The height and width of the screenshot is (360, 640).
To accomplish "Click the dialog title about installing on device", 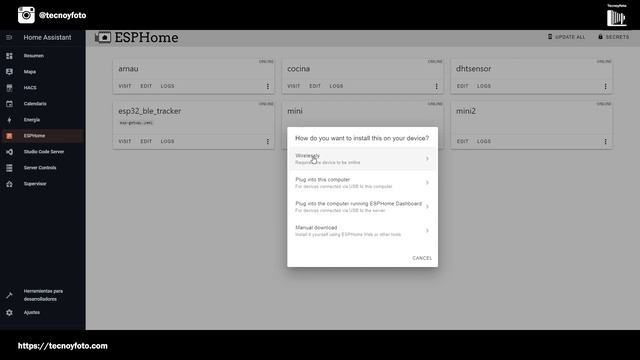I will tap(362, 138).
